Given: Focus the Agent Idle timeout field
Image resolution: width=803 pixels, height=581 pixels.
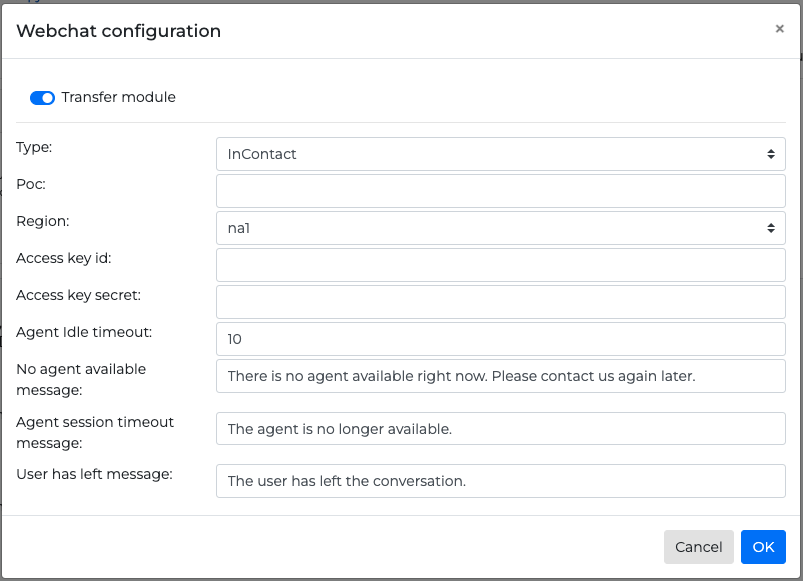Looking at the screenshot, I should click(x=500, y=339).
